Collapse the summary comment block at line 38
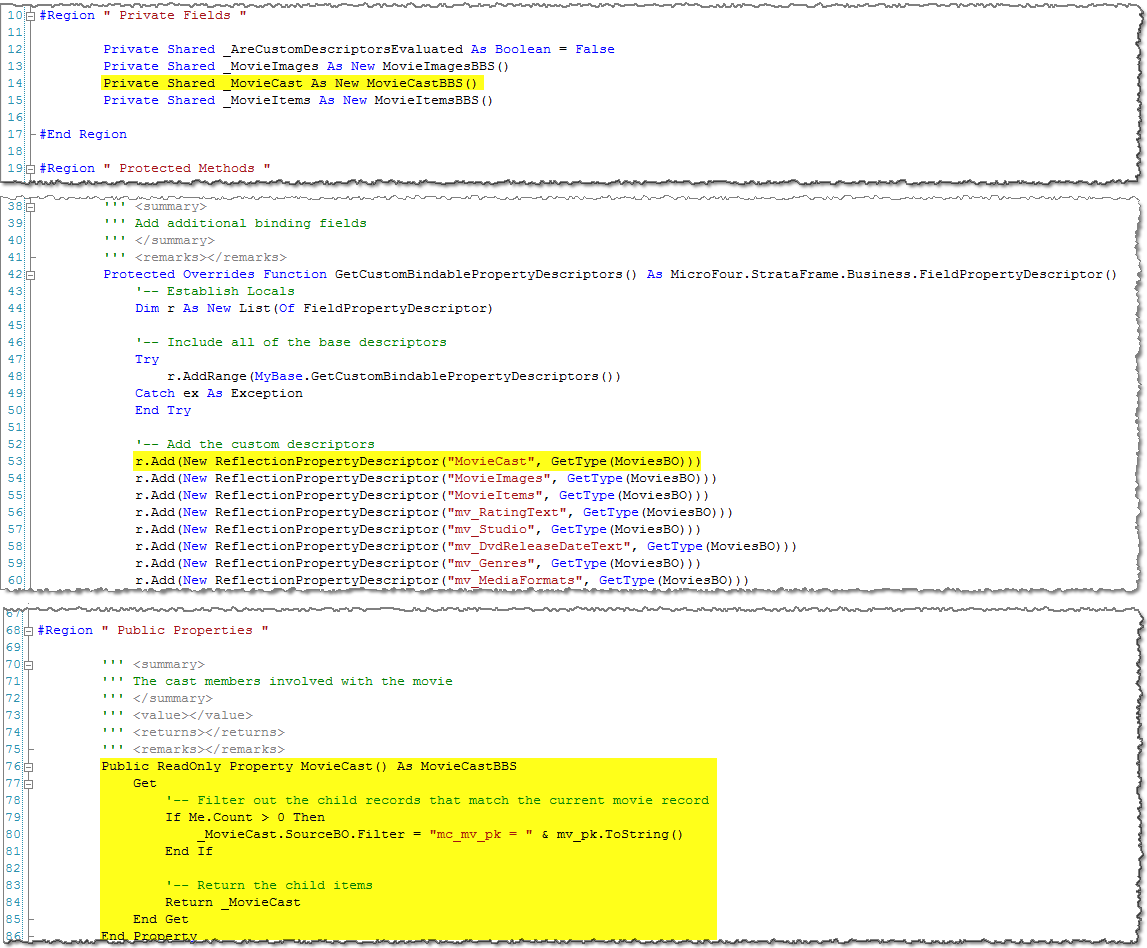This screenshot has height=948, width=1147. click(x=30, y=207)
